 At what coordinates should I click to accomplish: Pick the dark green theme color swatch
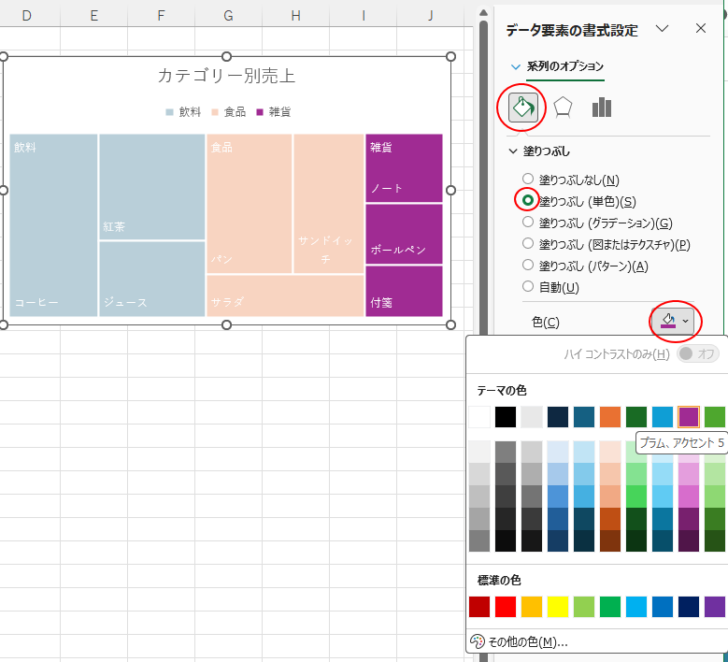coord(636,417)
